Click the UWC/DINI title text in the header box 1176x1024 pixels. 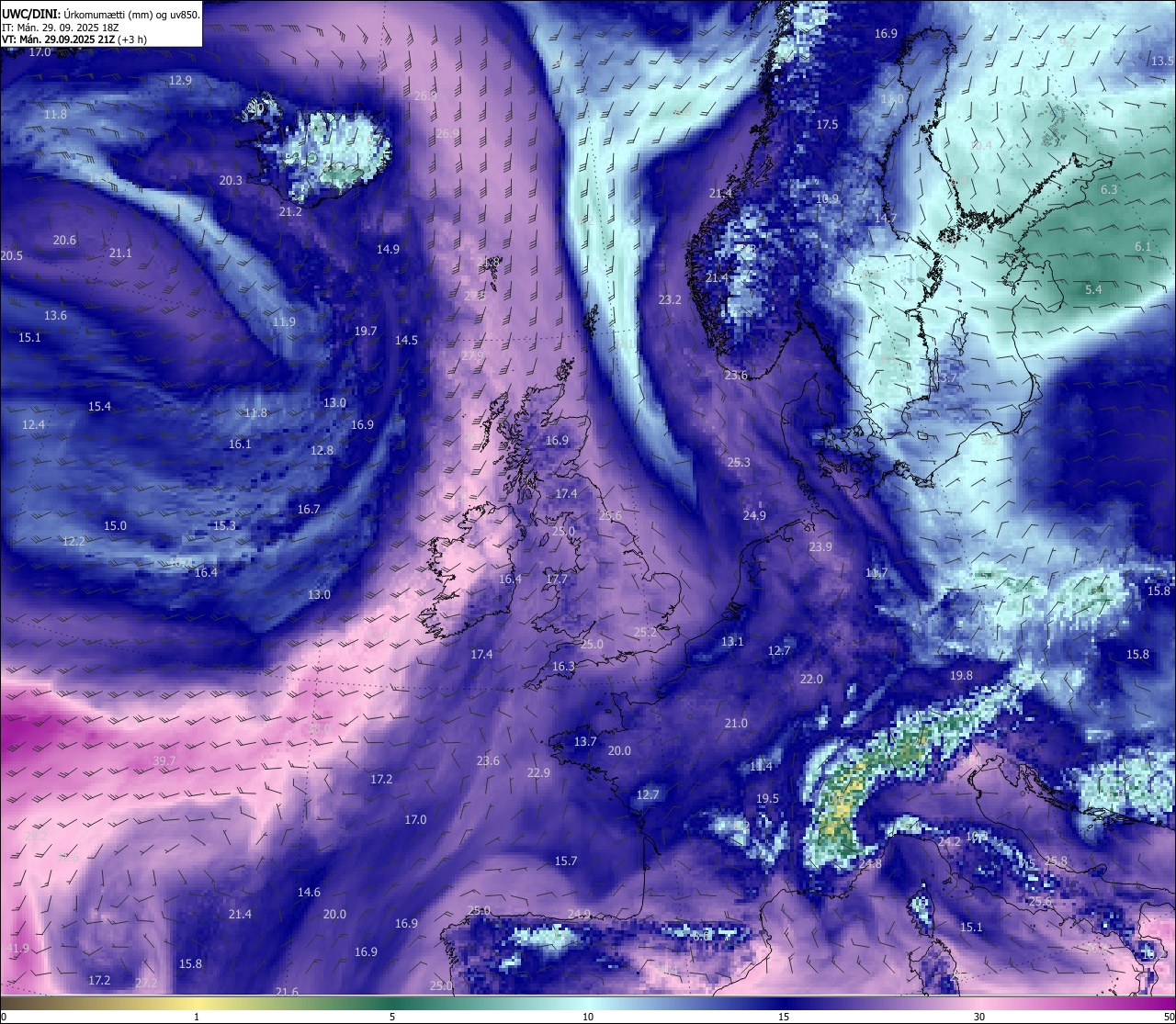pyautogui.click(x=31, y=15)
